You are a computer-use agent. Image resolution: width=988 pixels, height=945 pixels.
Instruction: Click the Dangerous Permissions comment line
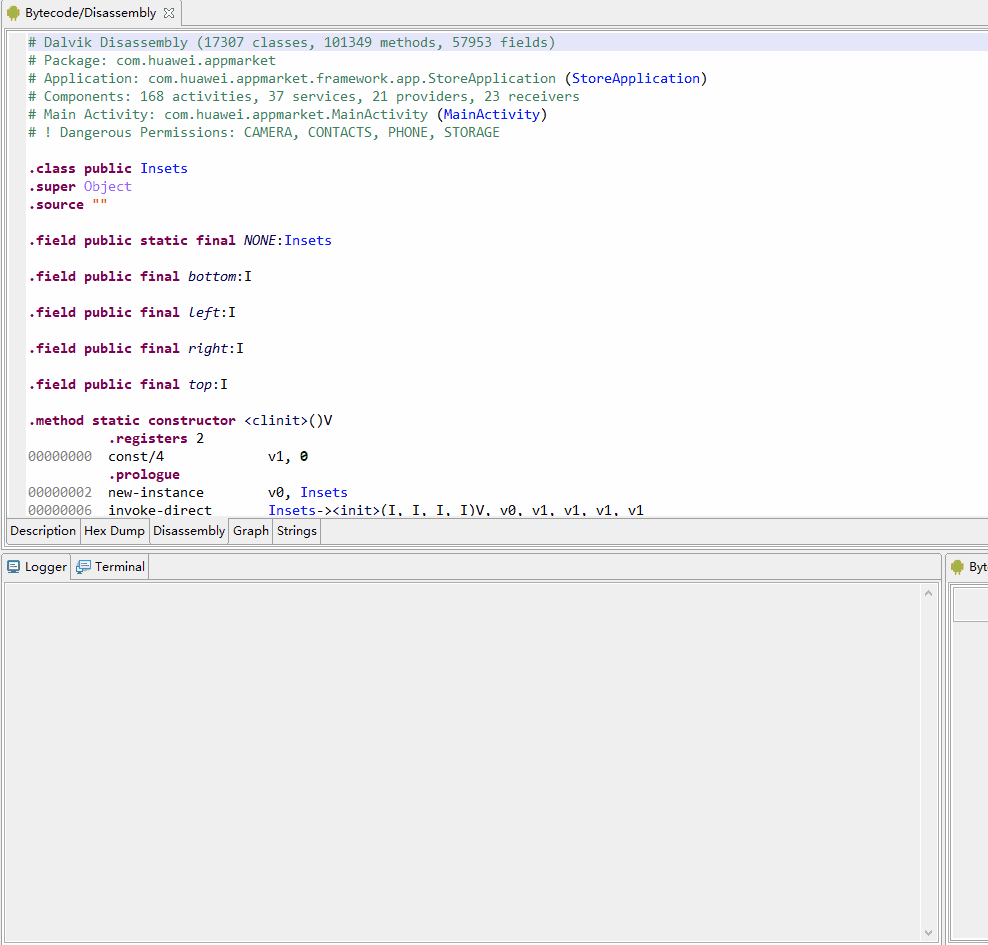click(x=264, y=132)
